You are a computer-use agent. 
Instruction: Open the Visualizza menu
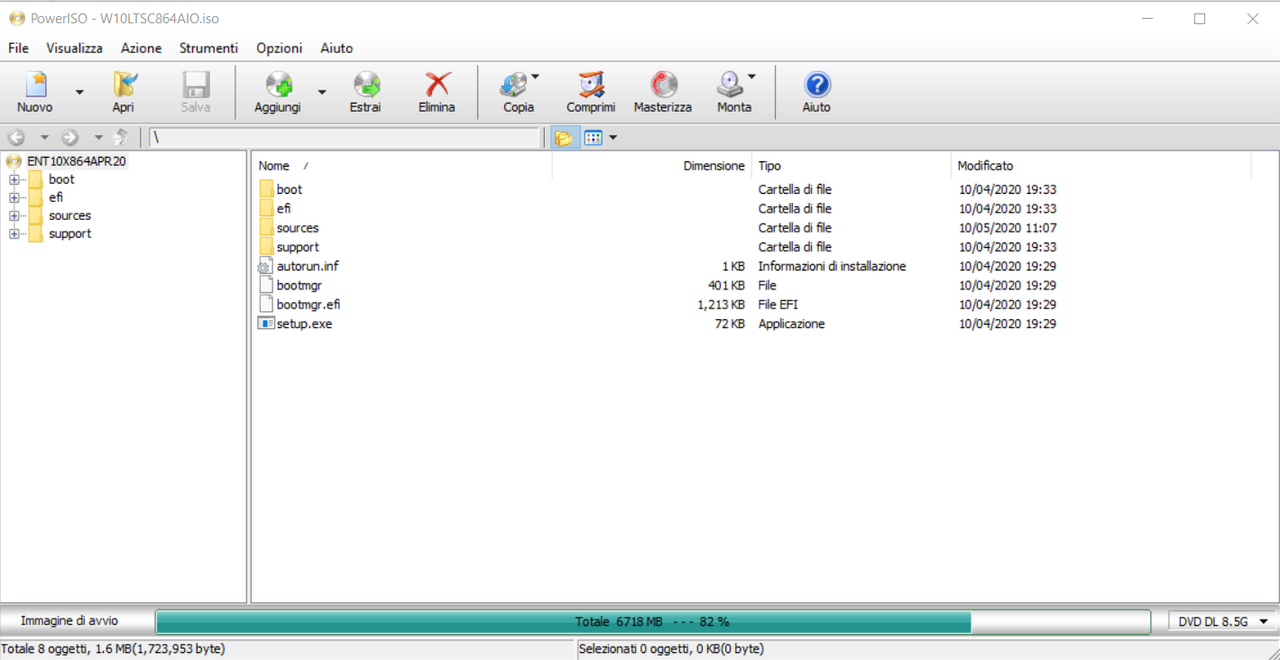pyautogui.click(x=74, y=48)
